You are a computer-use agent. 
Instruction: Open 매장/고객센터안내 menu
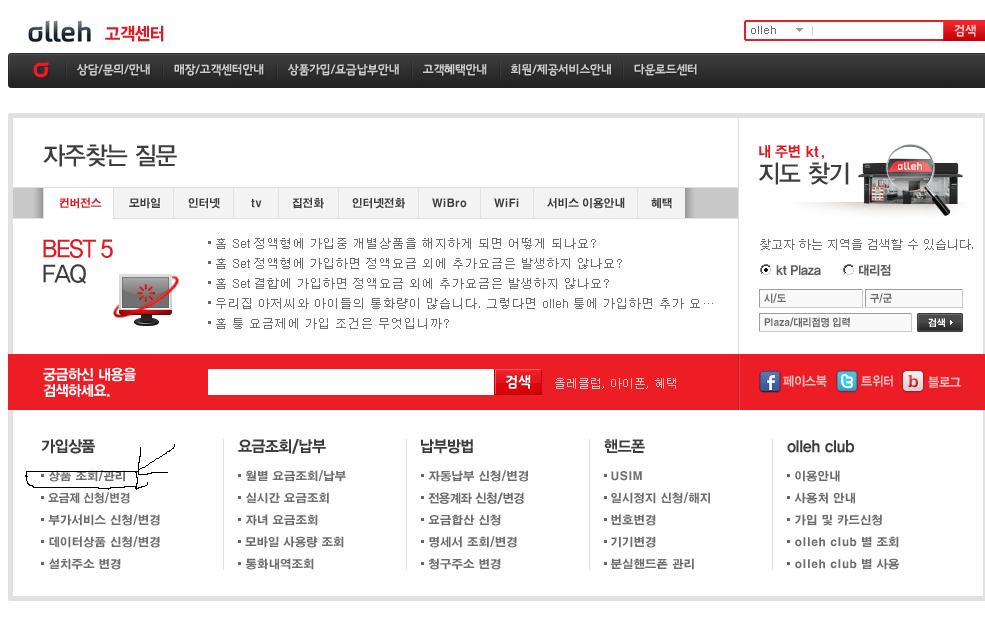click(219, 70)
